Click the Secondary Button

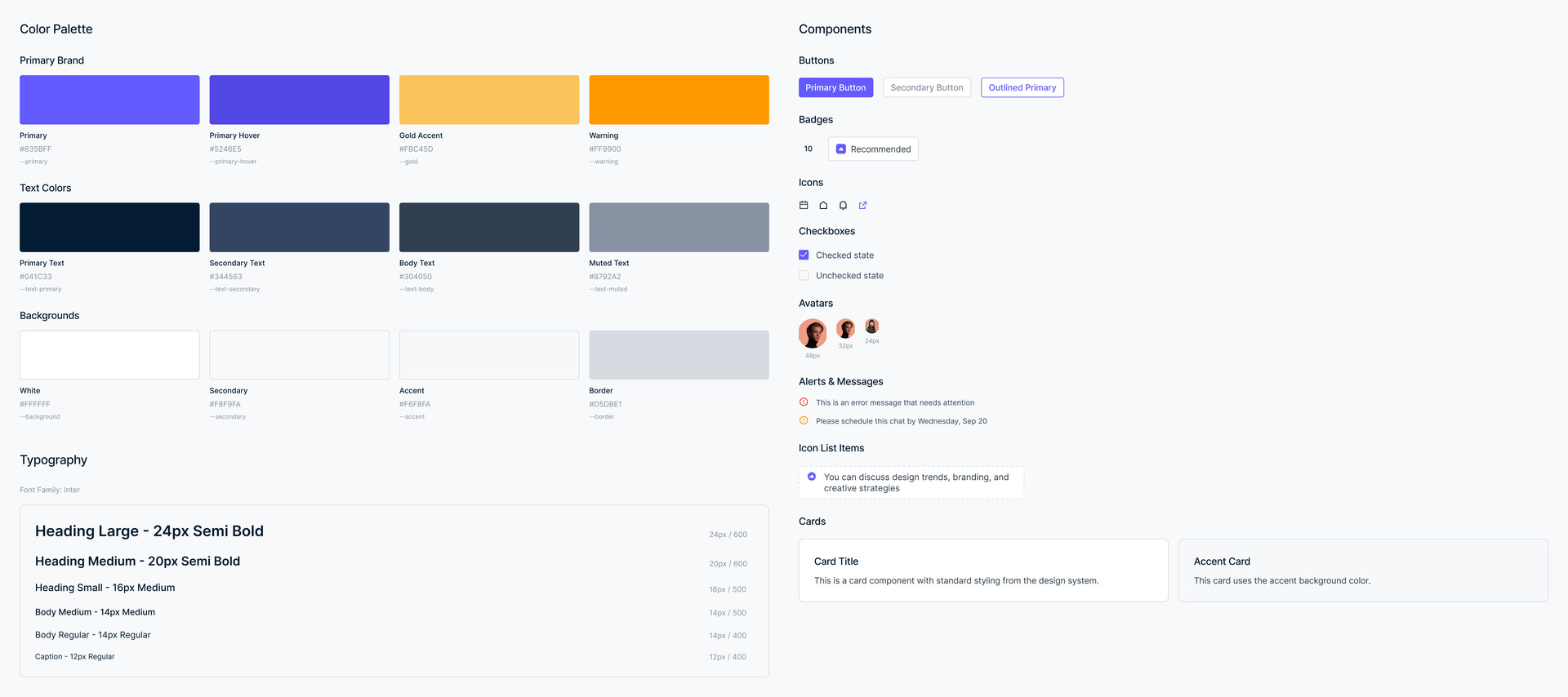pyautogui.click(x=927, y=87)
